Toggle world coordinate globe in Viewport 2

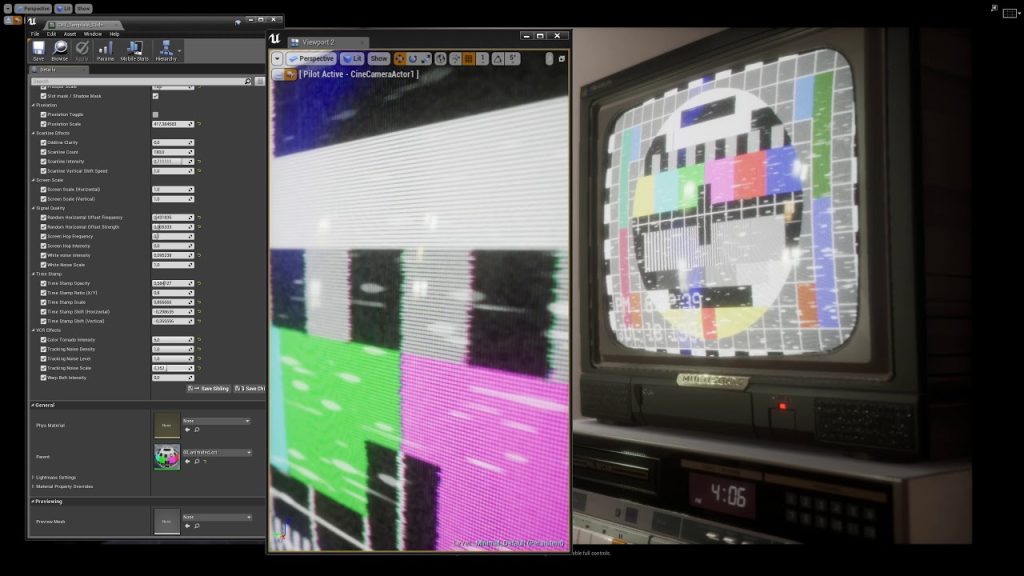[441, 59]
